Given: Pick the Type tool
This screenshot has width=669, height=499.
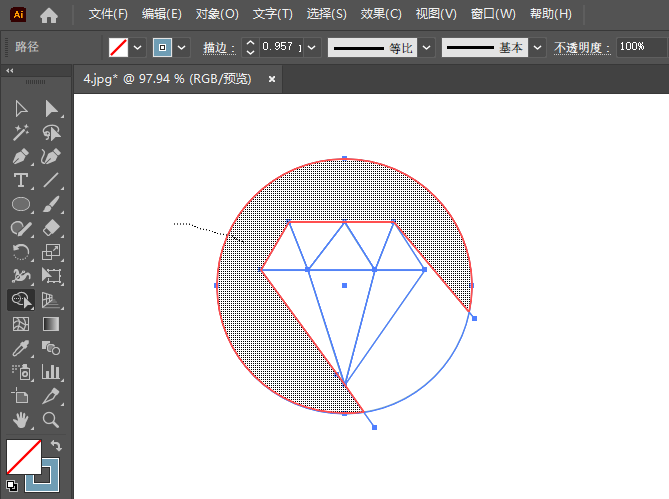Looking at the screenshot, I should (x=21, y=180).
